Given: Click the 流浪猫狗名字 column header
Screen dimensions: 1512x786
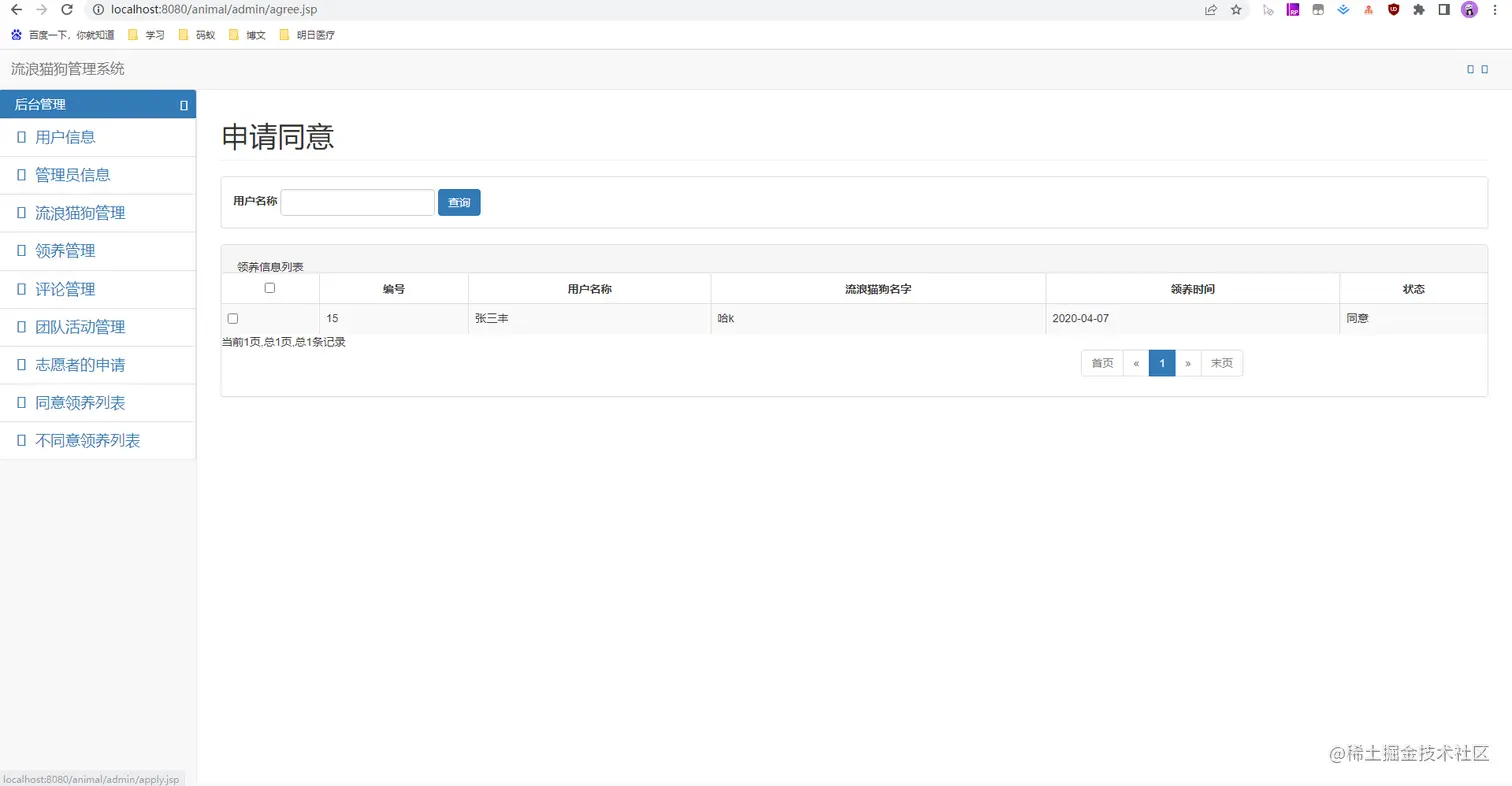Looking at the screenshot, I should (x=878, y=289).
